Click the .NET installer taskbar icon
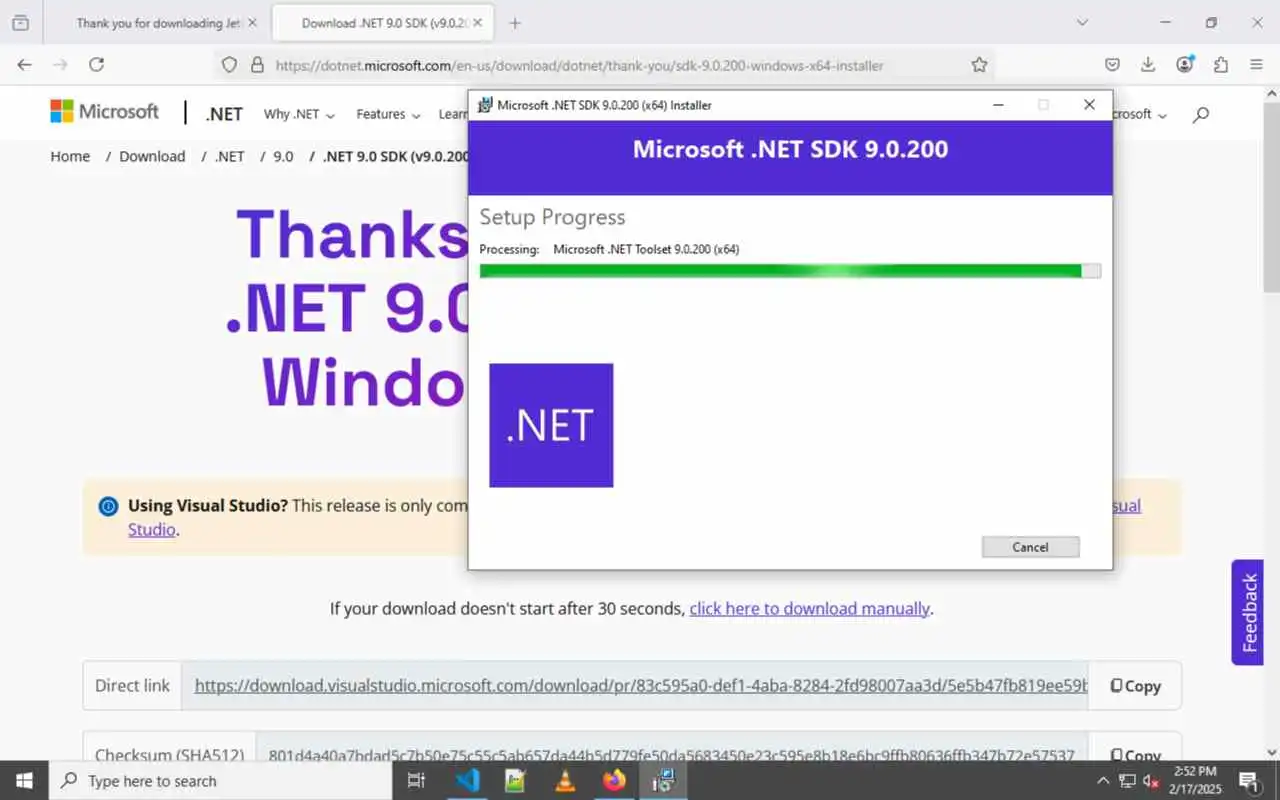Screen dimensions: 1280x800 (x=663, y=781)
